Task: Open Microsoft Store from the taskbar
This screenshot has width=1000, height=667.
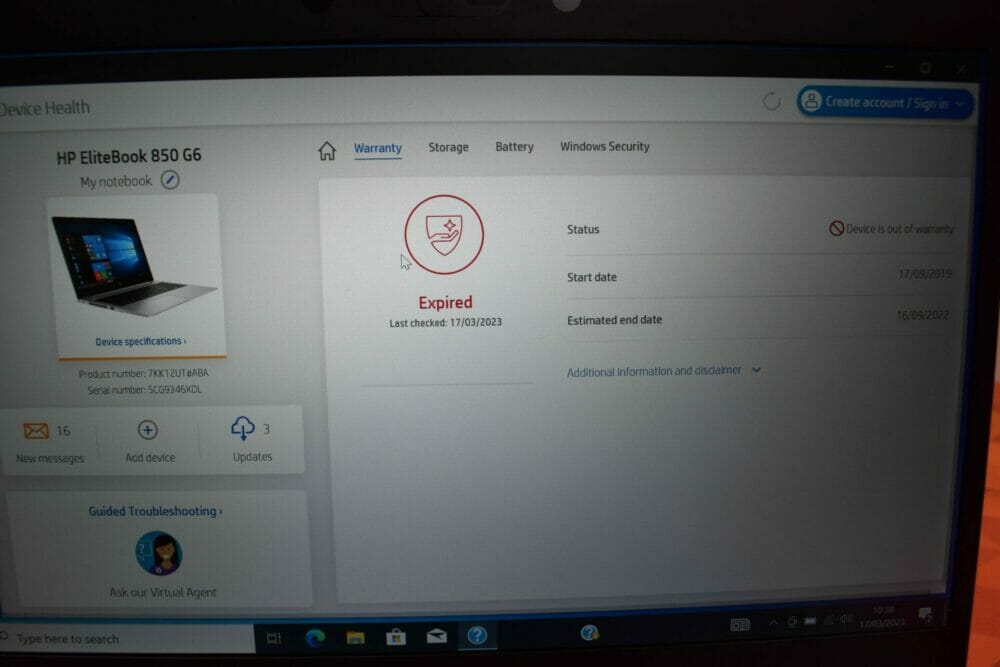Action: click(396, 636)
